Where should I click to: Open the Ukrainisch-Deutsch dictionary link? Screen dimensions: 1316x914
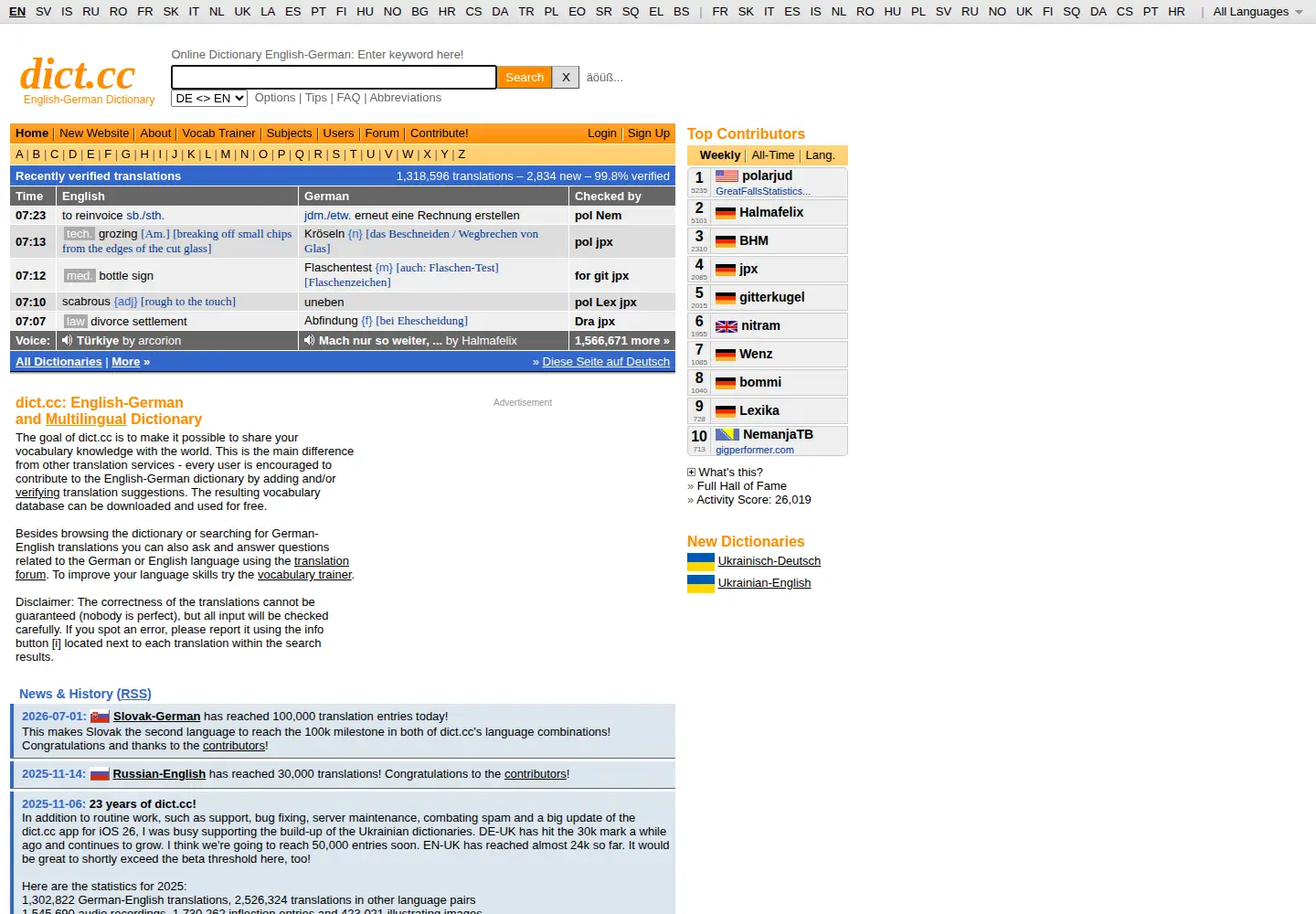(x=769, y=561)
